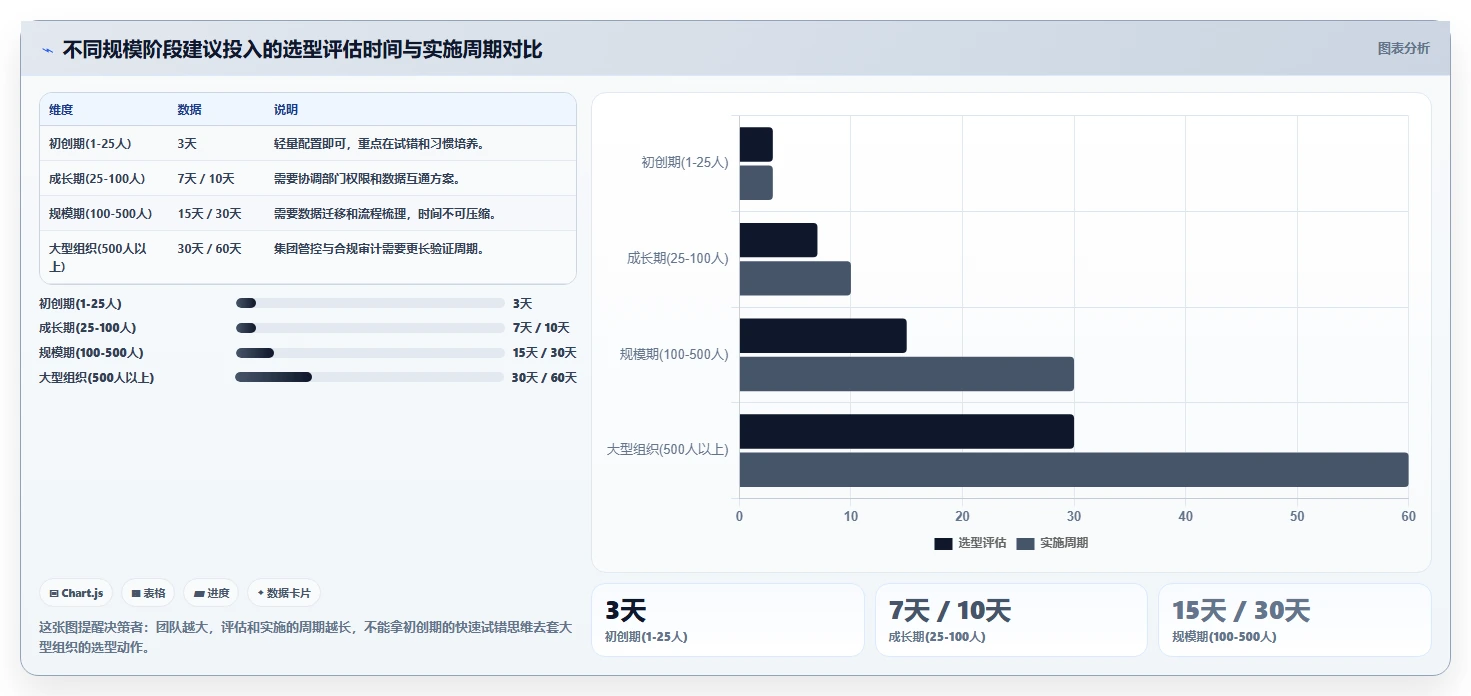Click the 规模期 实施周期 chart bar
The image size is (1471, 696).
907,374
